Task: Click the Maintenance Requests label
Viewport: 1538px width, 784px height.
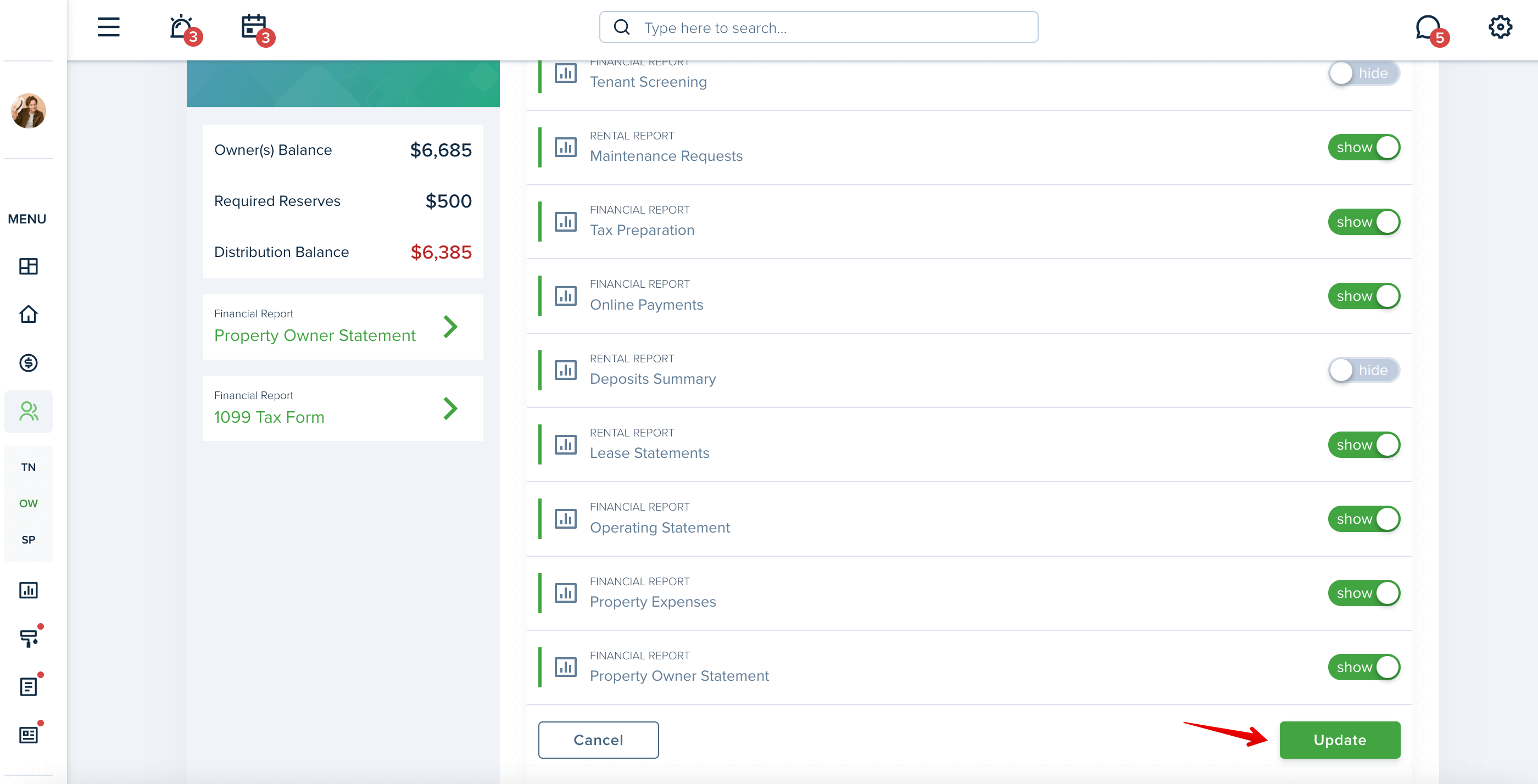Action: tap(666, 156)
